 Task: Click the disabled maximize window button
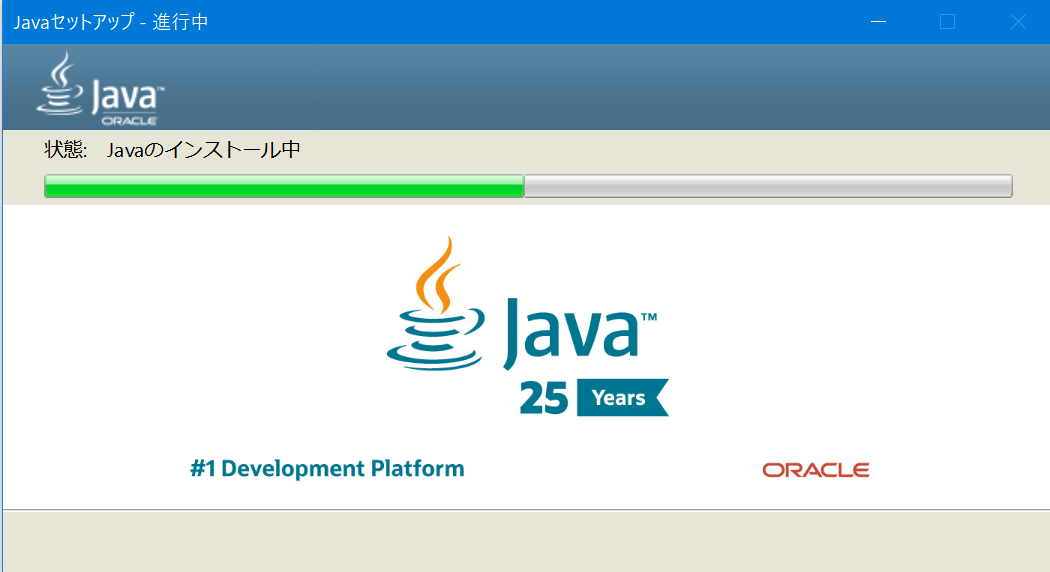948,22
